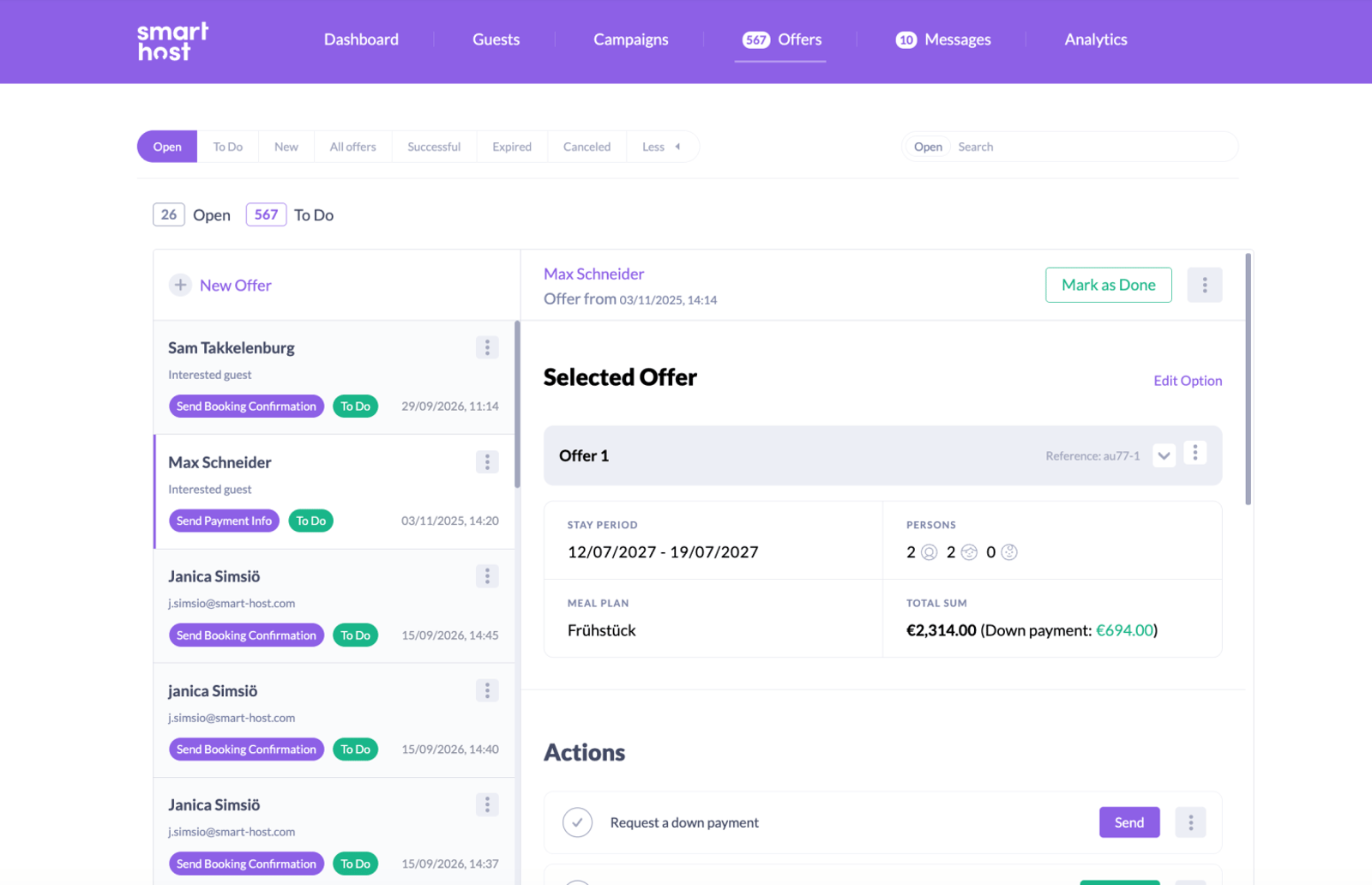1372x885 pixels.
Task: Show All offers filter
Action: tap(353, 147)
